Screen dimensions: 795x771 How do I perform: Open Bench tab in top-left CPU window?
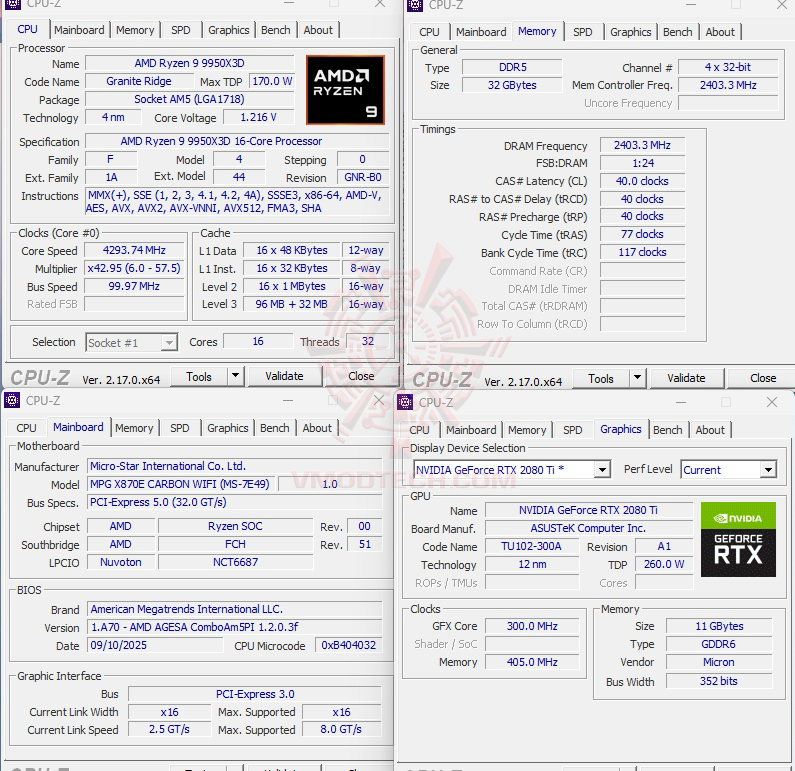(x=275, y=30)
